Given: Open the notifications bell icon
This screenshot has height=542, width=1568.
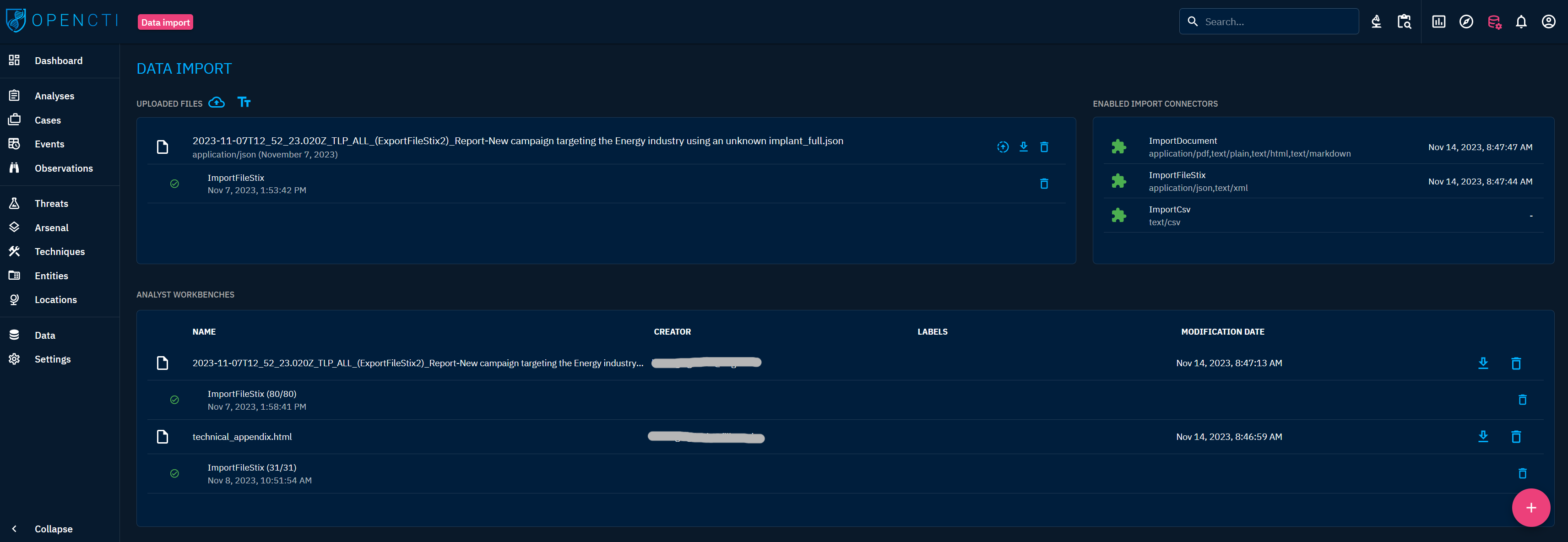Looking at the screenshot, I should [1520, 22].
